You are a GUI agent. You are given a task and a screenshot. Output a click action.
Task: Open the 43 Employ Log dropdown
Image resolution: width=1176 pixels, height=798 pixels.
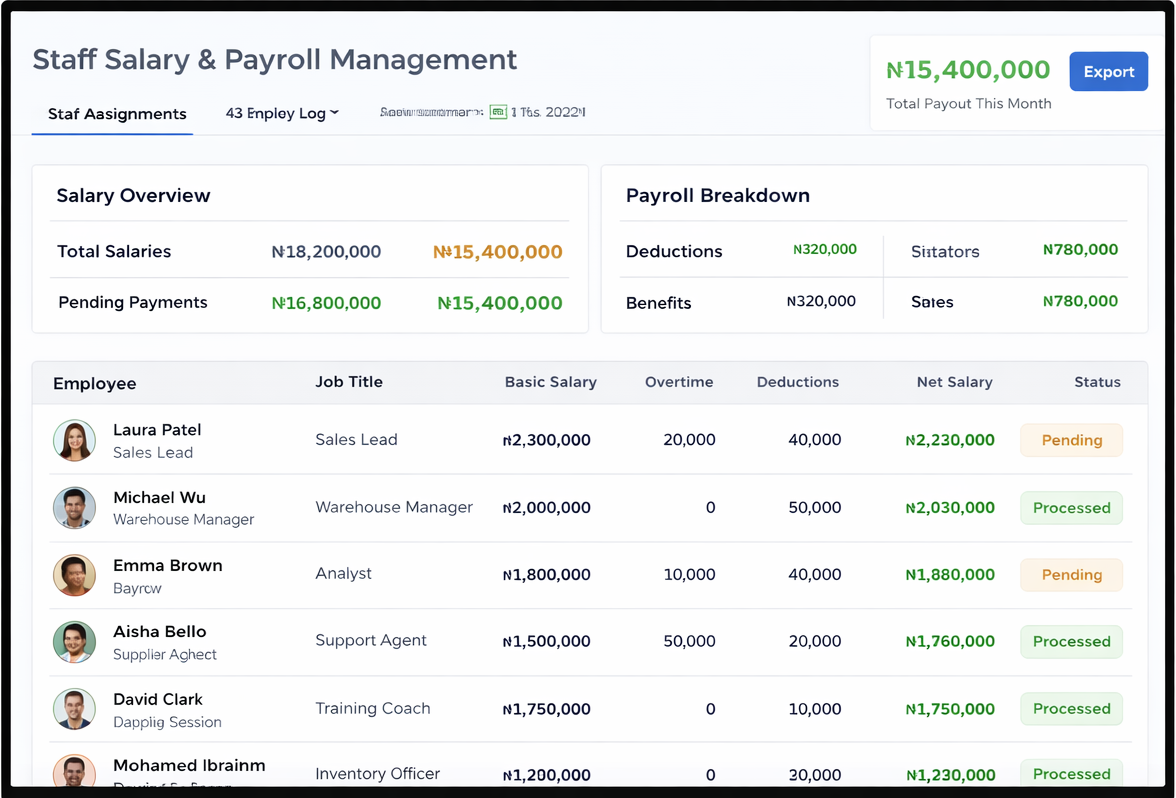coord(282,113)
